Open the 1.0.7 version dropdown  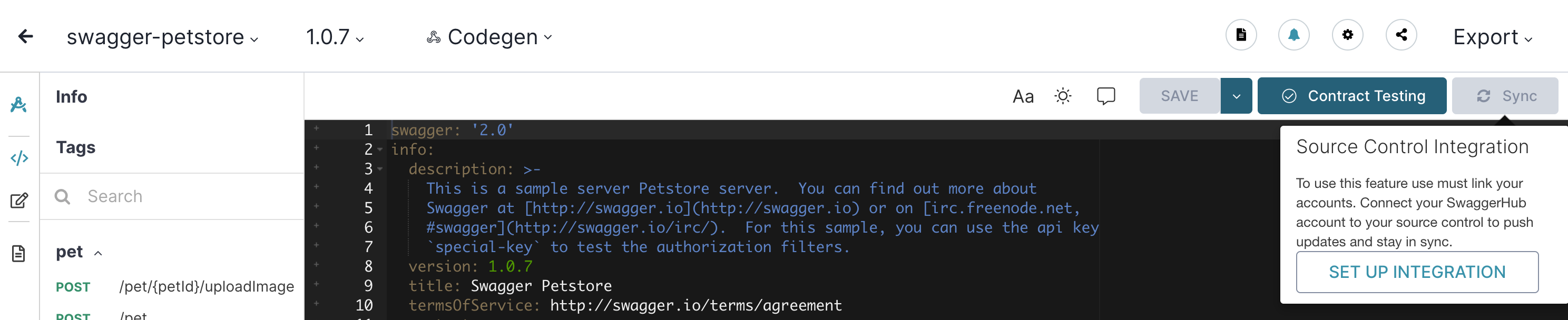coord(334,37)
